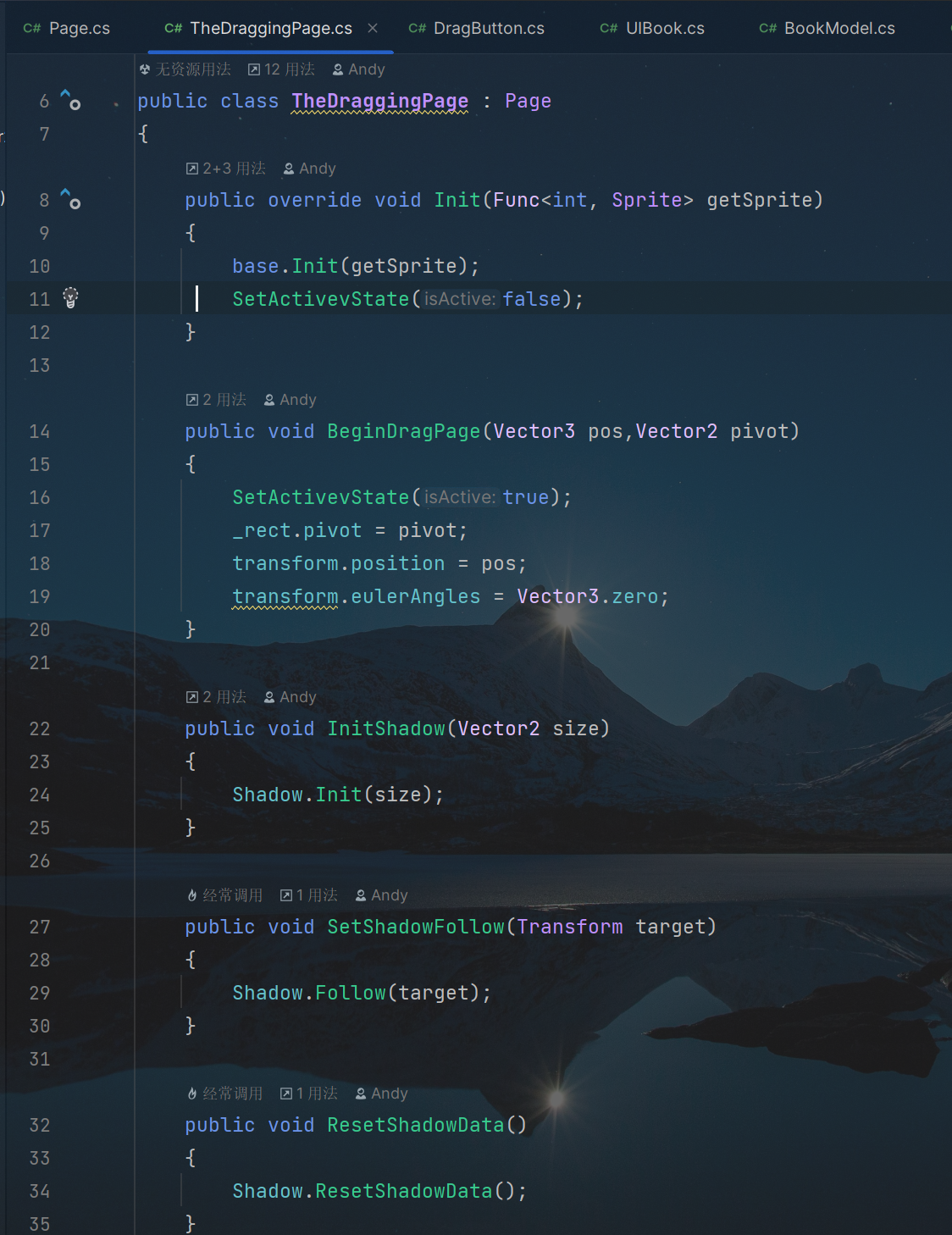Switch to the Page.cs tab
Screen dimensions: 952x1235
tap(67, 28)
